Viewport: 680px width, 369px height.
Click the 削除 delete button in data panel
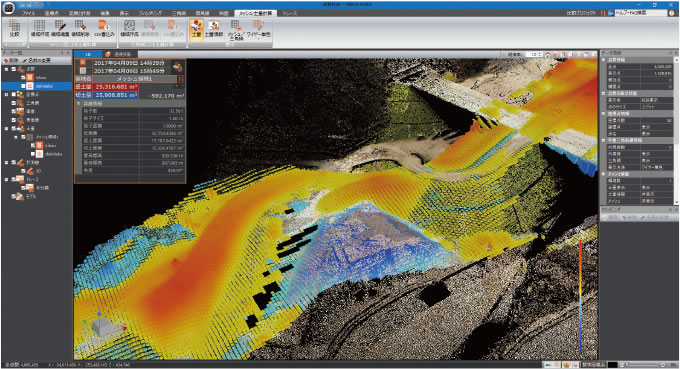(12, 60)
